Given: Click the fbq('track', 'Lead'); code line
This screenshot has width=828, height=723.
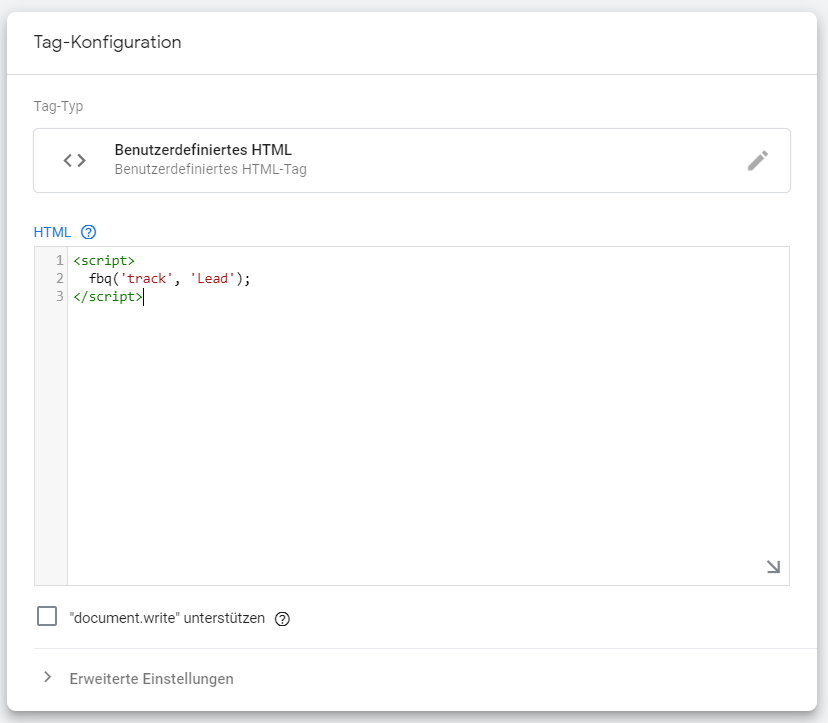Looking at the screenshot, I should point(170,278).
